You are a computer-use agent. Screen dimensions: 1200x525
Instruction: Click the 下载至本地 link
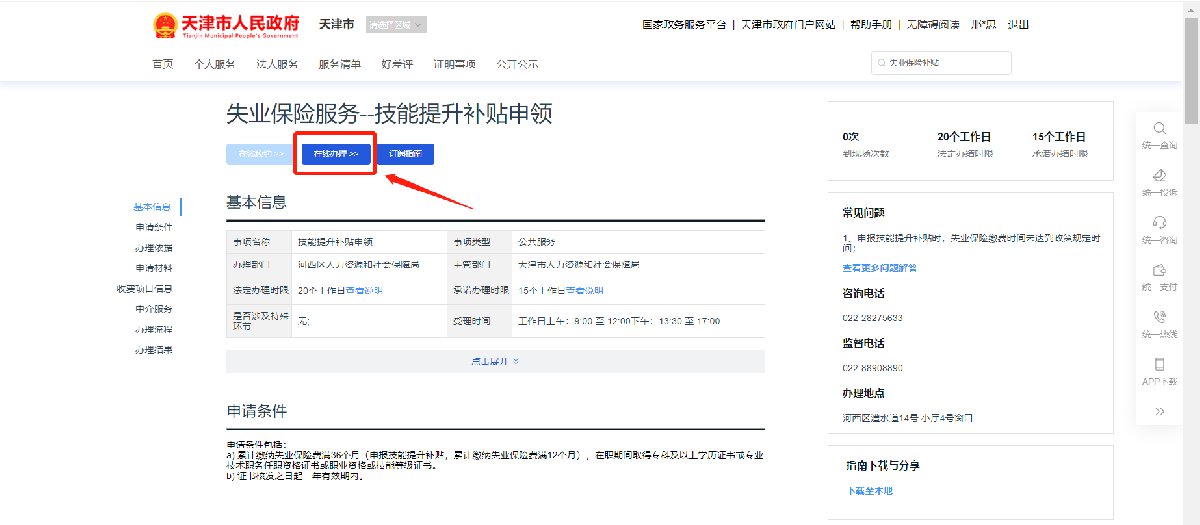pyautogui.click(x=869, y=491)
